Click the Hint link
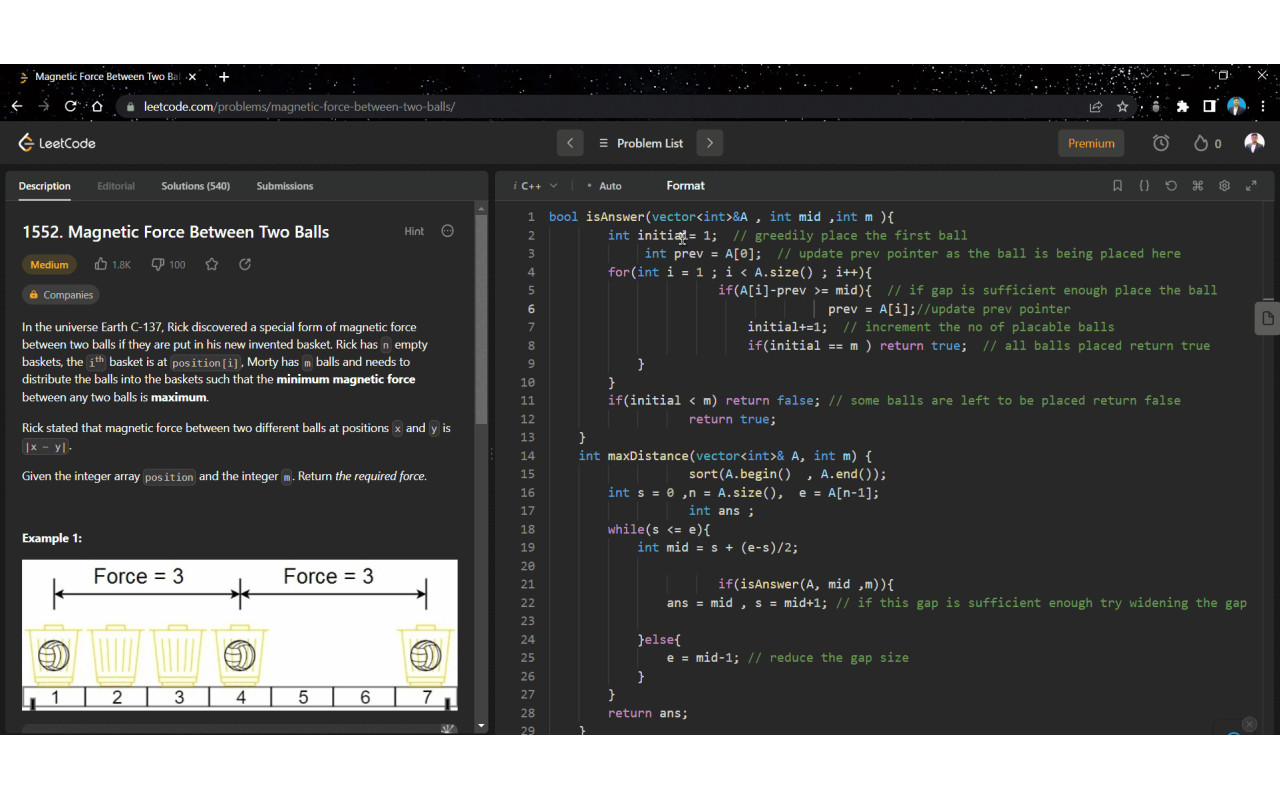This screenshot has width=1280, height=800. (414, 231)
